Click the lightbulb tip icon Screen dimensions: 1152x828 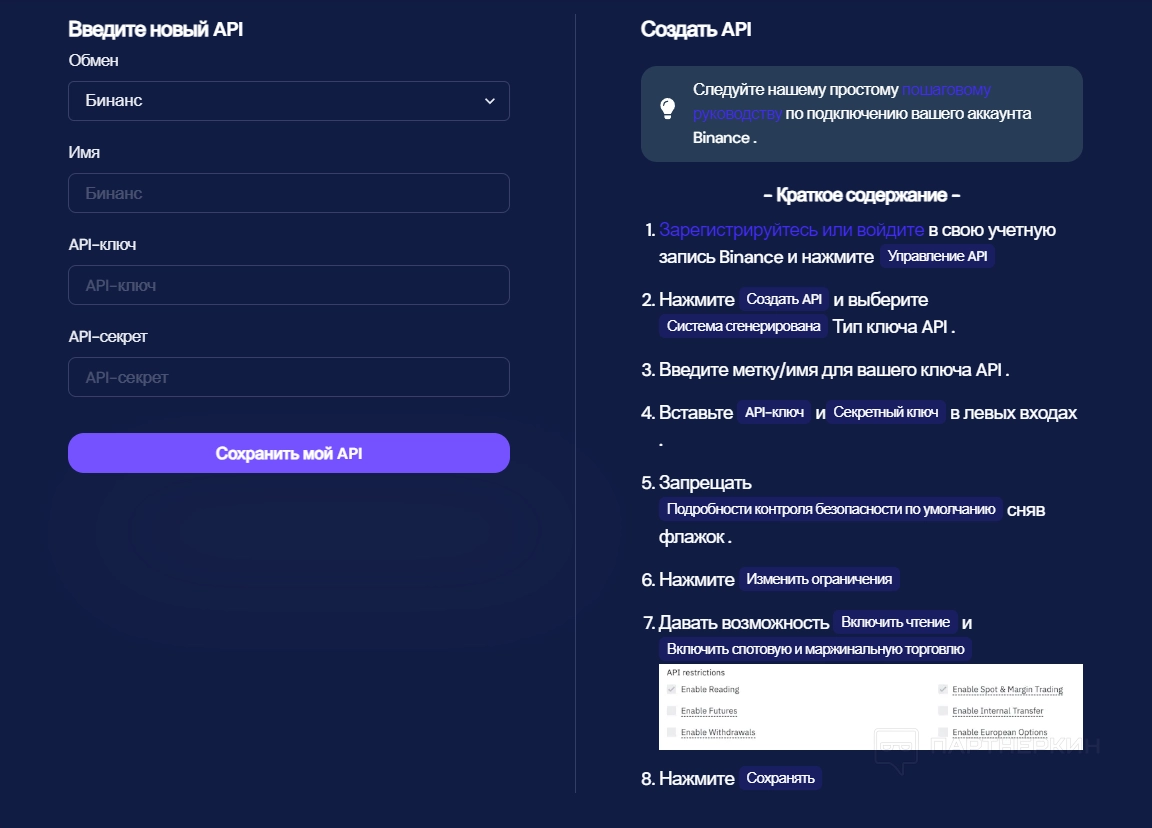pos(668,109)
